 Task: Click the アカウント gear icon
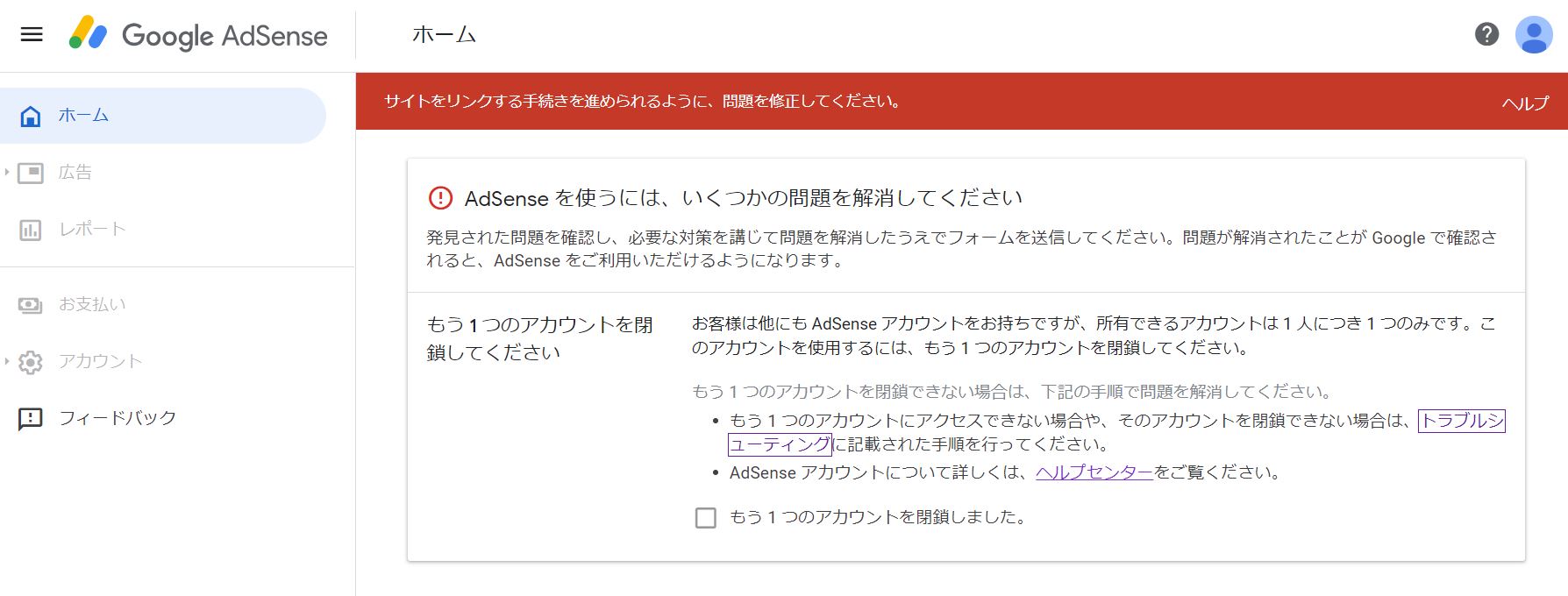point(31,362)
